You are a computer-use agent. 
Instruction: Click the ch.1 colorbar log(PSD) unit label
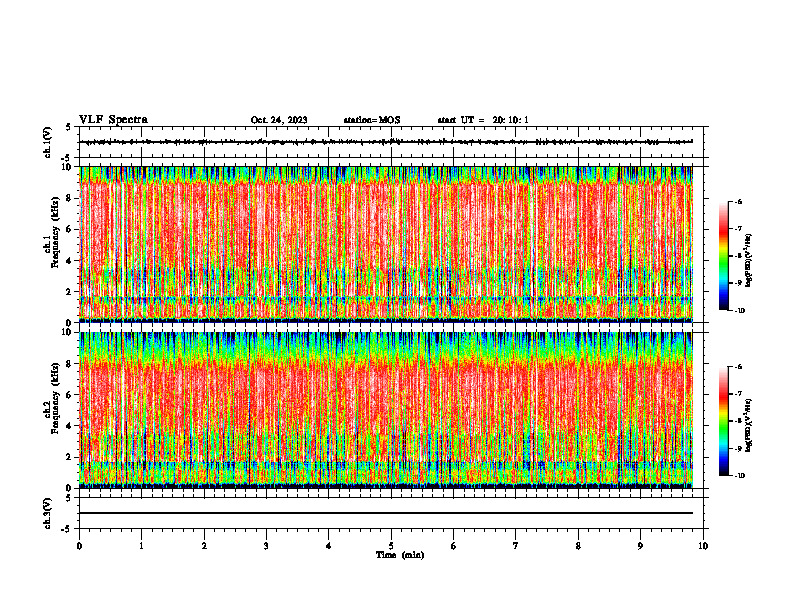point(749,261)
